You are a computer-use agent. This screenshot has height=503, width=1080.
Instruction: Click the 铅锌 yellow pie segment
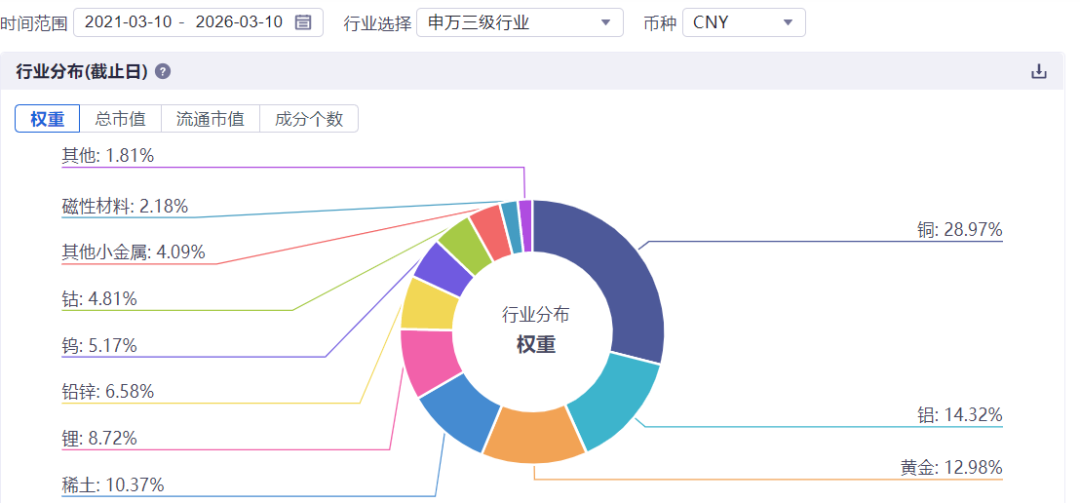coord(428,304)
